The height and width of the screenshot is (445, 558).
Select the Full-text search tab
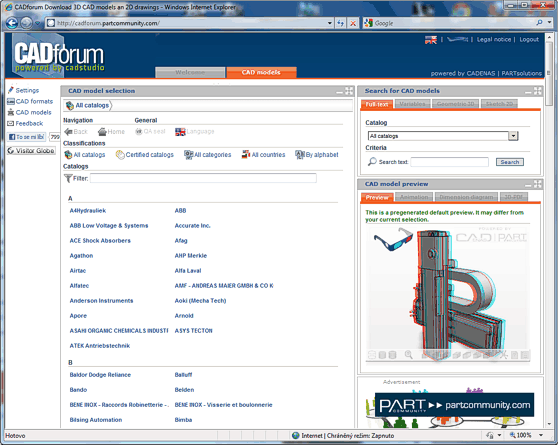coord(377,104)
